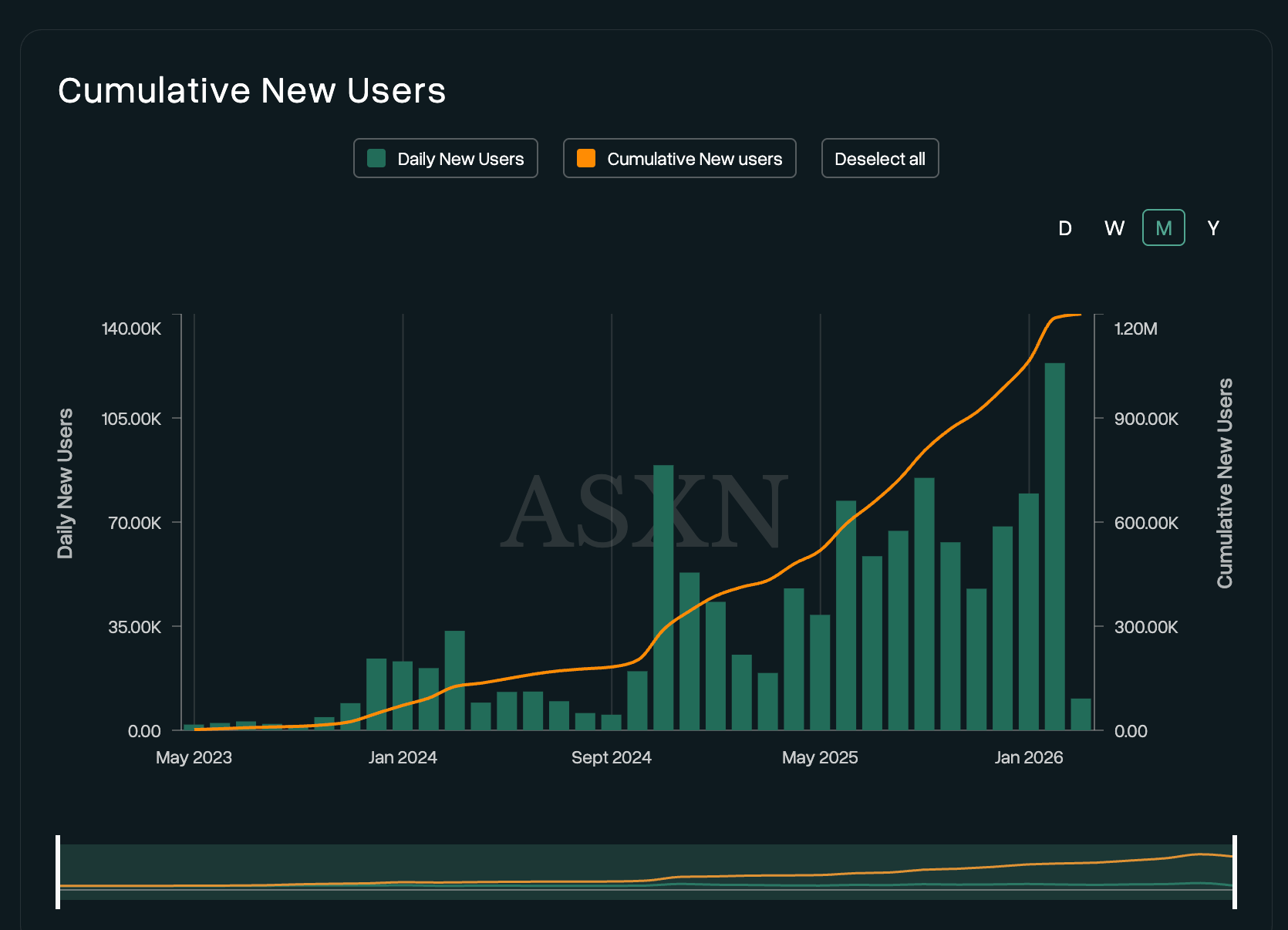The image size is (1288, 930).
Task: Click the 'Cumulative New Users' chart title
Action: point(252,90)
